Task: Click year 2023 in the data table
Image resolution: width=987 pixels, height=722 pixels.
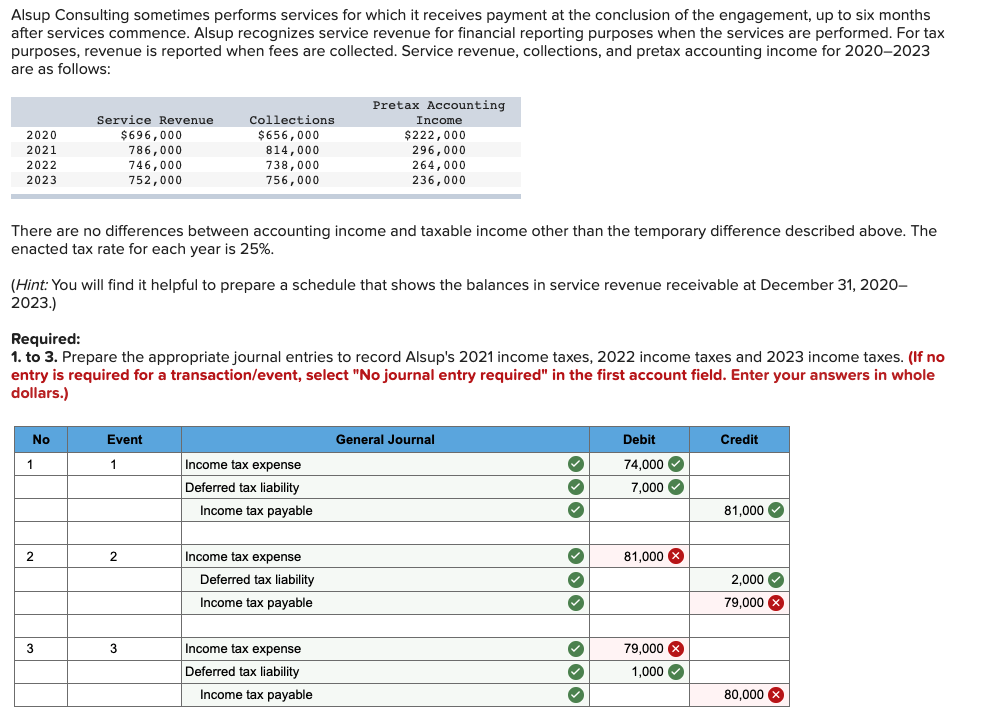Action: click(x=42, y=181)
